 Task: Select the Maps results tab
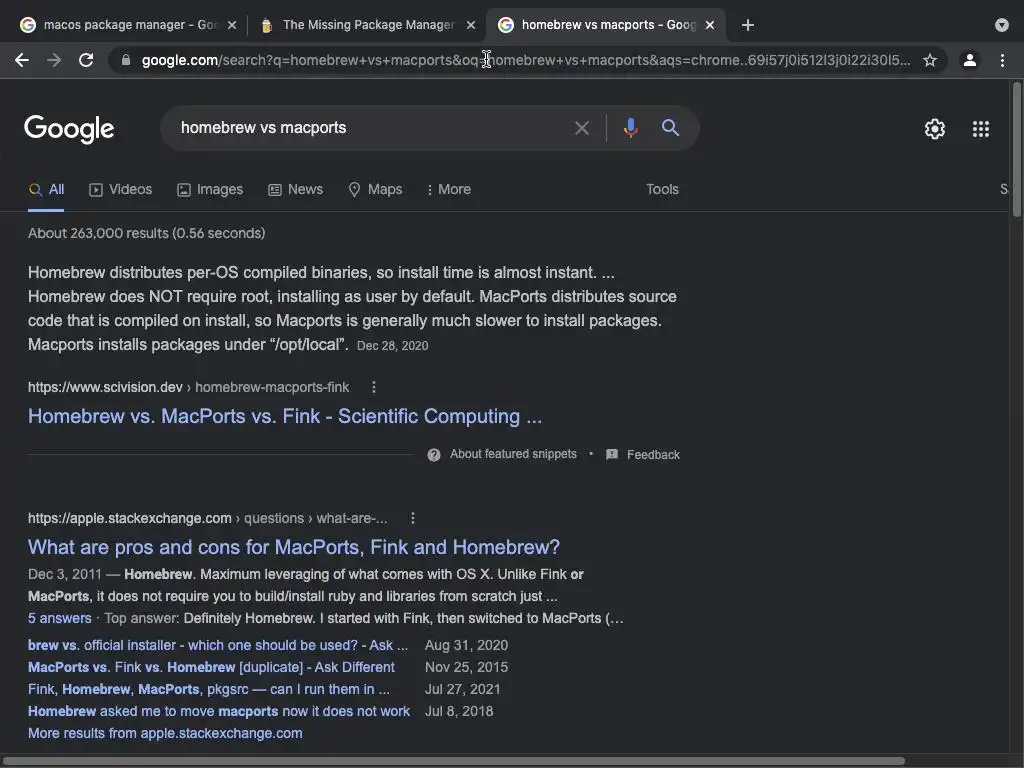[376, 189]
